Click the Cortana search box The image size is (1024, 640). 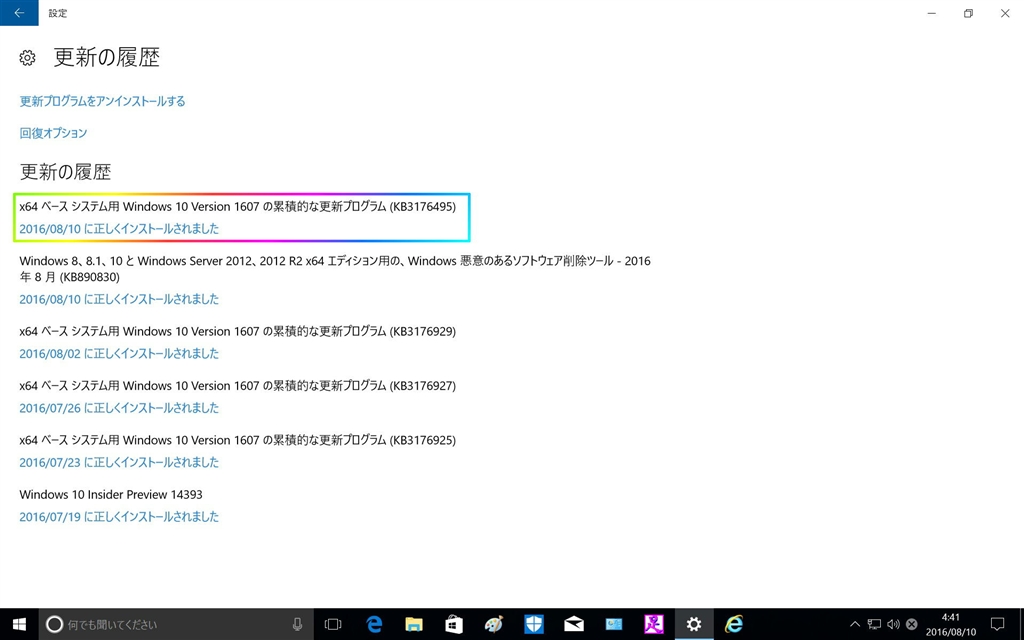point(176,624)
